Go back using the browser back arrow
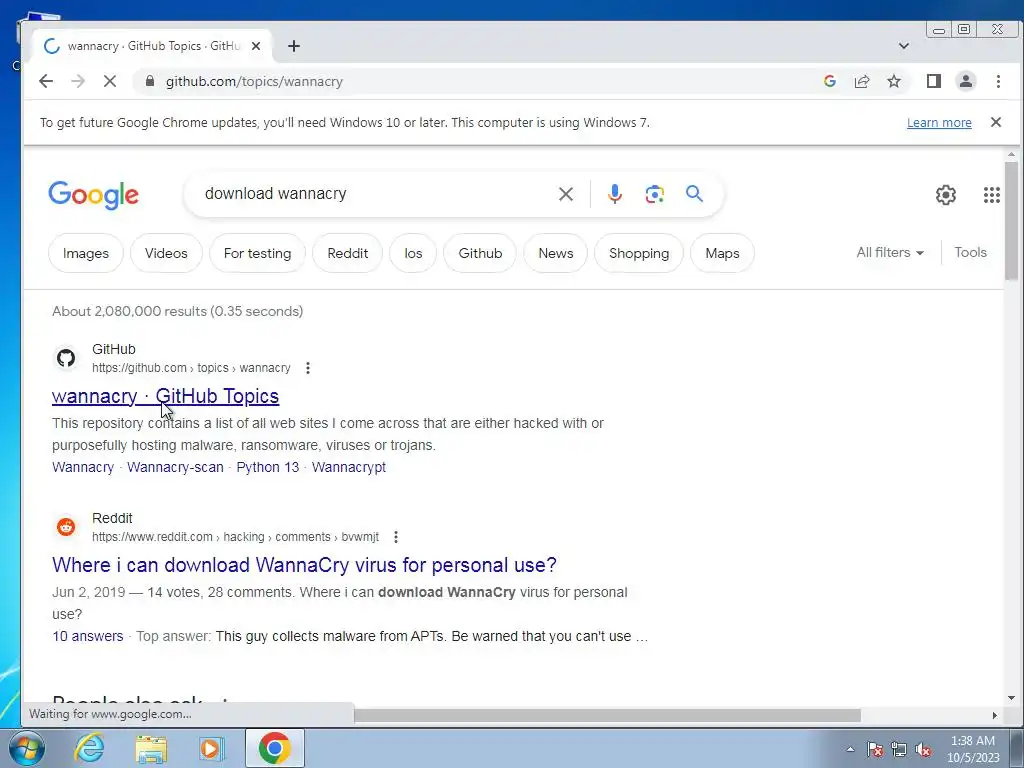 tap(46, 81)
